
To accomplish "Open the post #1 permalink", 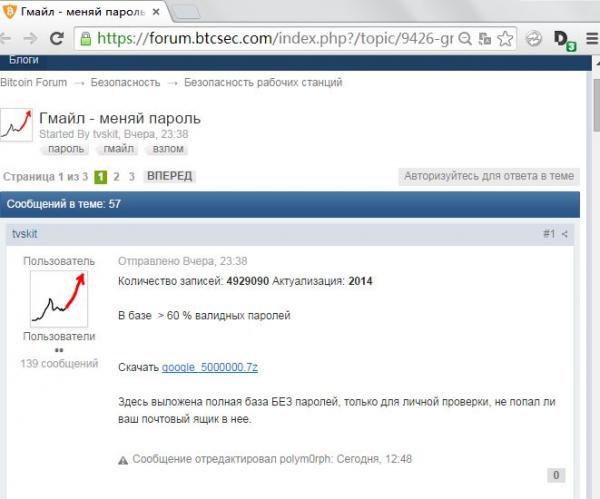I will coord(549,234).
